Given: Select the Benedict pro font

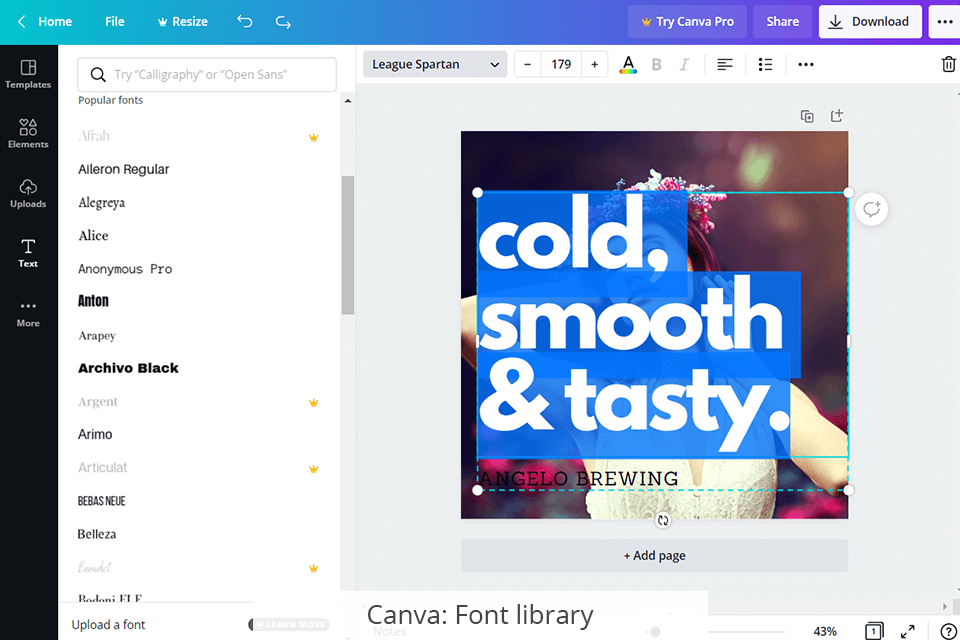Looking at the screenshot, I should pos(94,568).
